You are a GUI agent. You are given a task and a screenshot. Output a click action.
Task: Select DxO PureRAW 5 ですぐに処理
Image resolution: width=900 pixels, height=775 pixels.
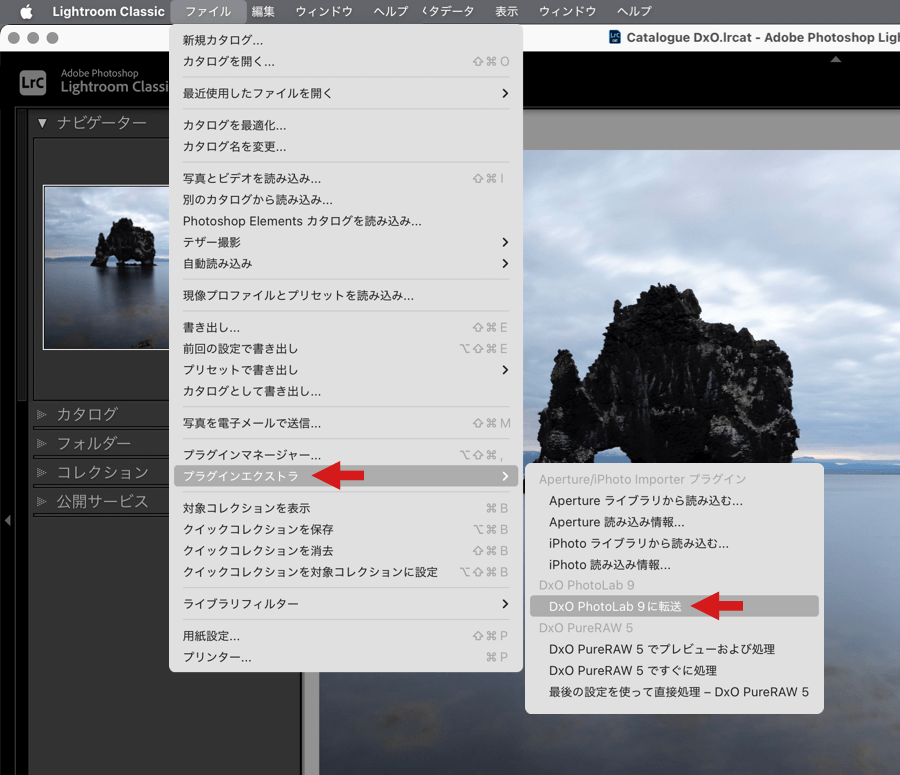click(674, 670)
